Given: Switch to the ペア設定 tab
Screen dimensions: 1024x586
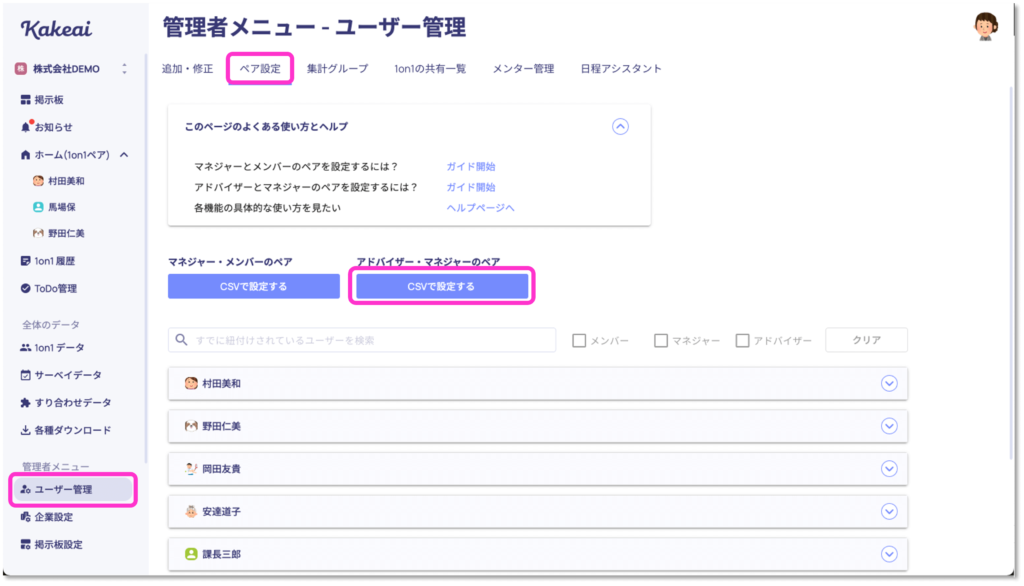Looking at the screenshot, I should [260, 69].
